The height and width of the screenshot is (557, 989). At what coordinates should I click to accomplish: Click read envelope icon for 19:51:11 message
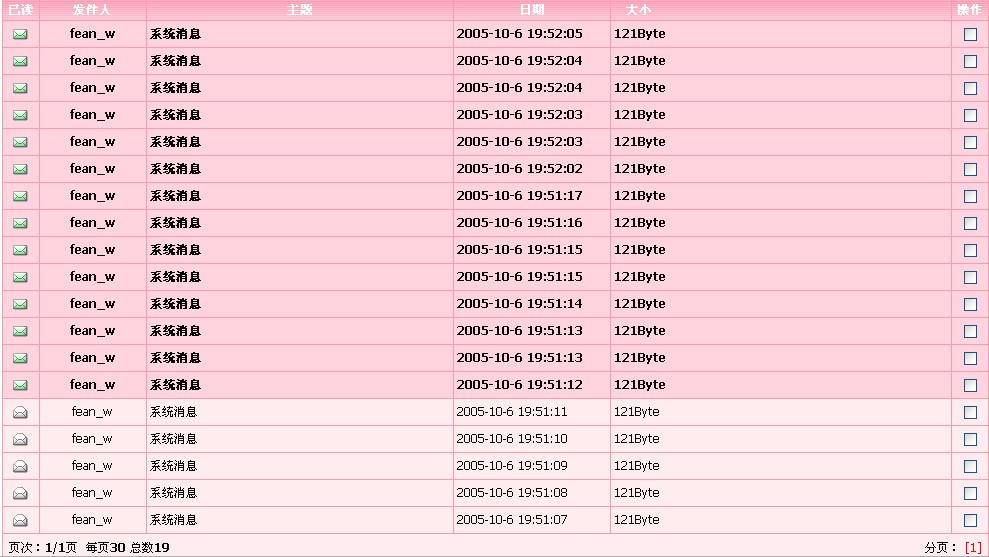20,412
